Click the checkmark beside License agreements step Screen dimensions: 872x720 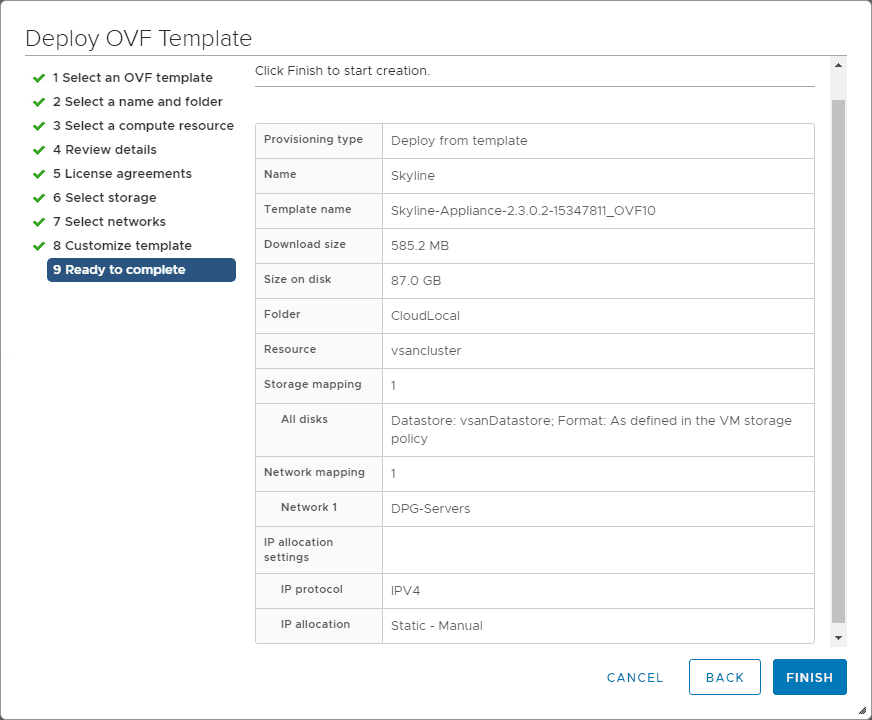[x=39, y=174]
